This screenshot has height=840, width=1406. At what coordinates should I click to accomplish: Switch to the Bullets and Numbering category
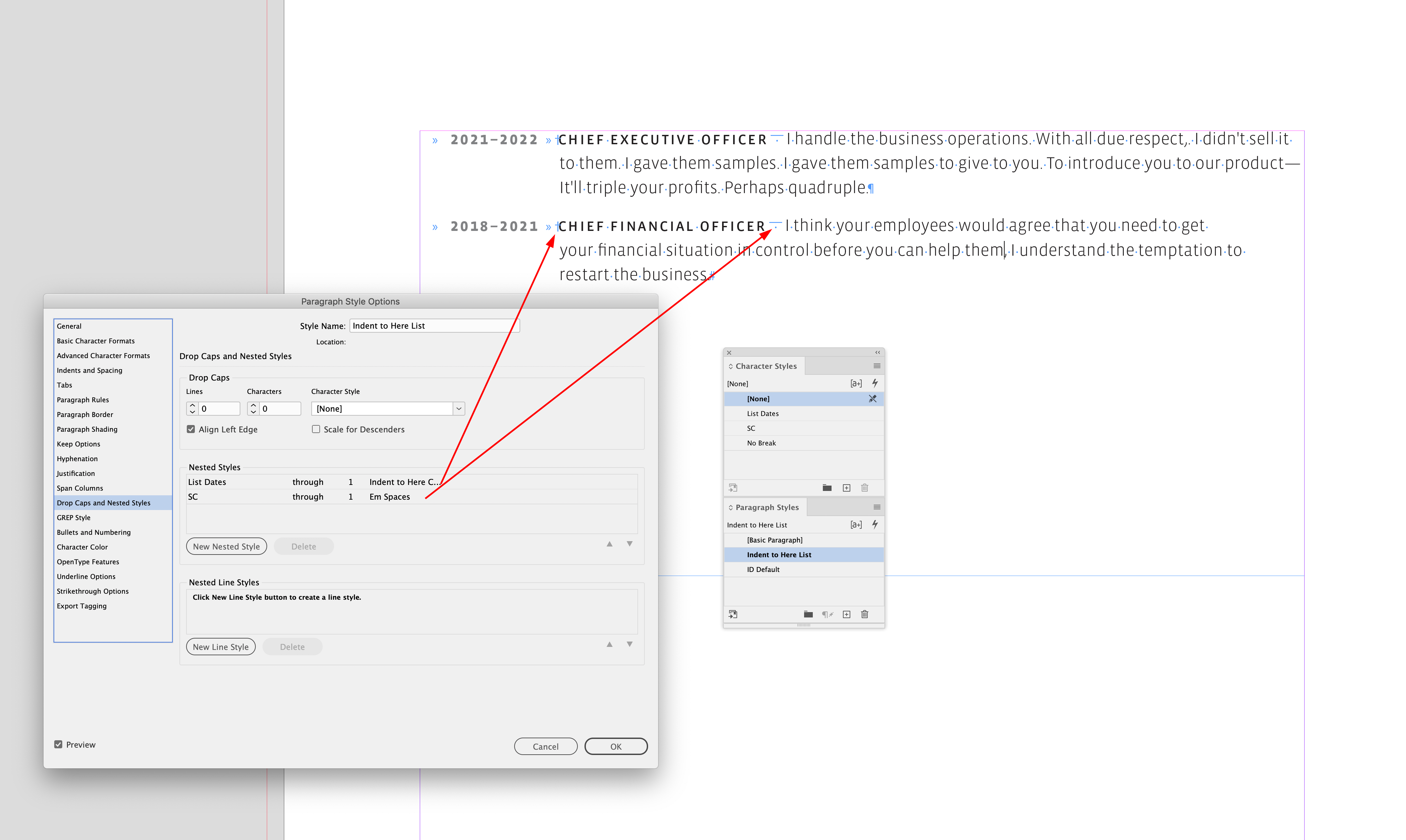[x=93, y=531]
